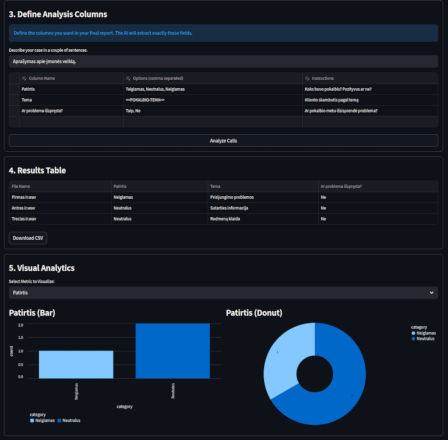Click Neigiamas legend entry beside the donut chart
The height and width of the screenshot is (440, 448).
pos(424,333)
